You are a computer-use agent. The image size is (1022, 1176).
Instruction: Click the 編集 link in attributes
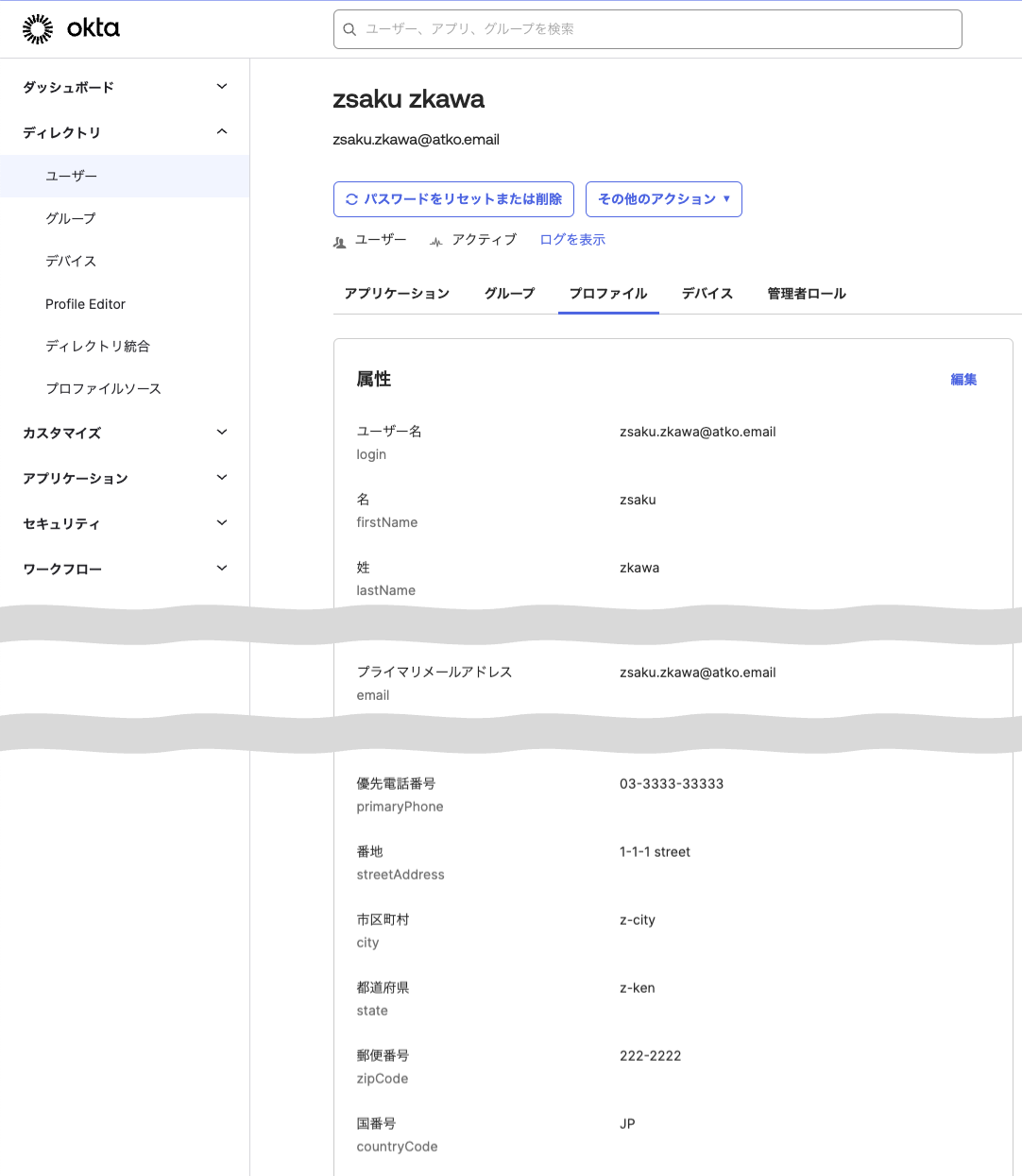963,380
